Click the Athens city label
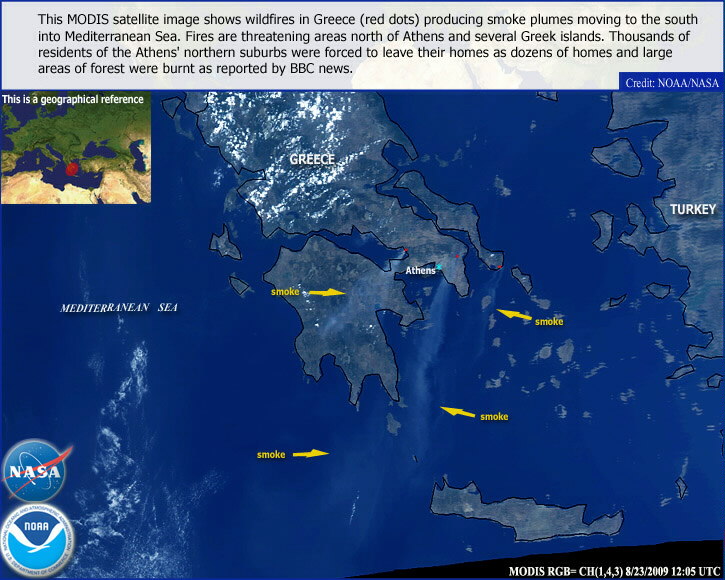The image size is (725, 580). pyautogui.click(x=420, y=271)
